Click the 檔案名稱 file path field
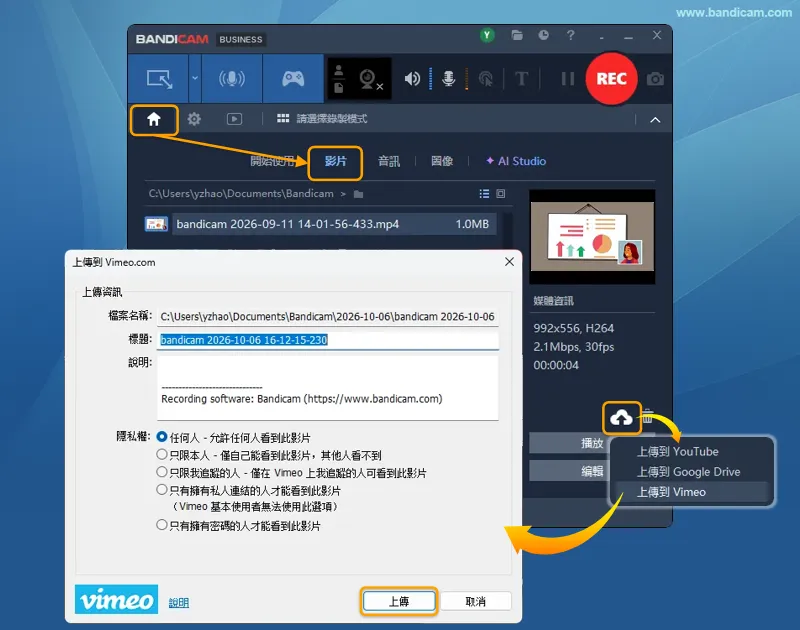 tap(328, 317)
